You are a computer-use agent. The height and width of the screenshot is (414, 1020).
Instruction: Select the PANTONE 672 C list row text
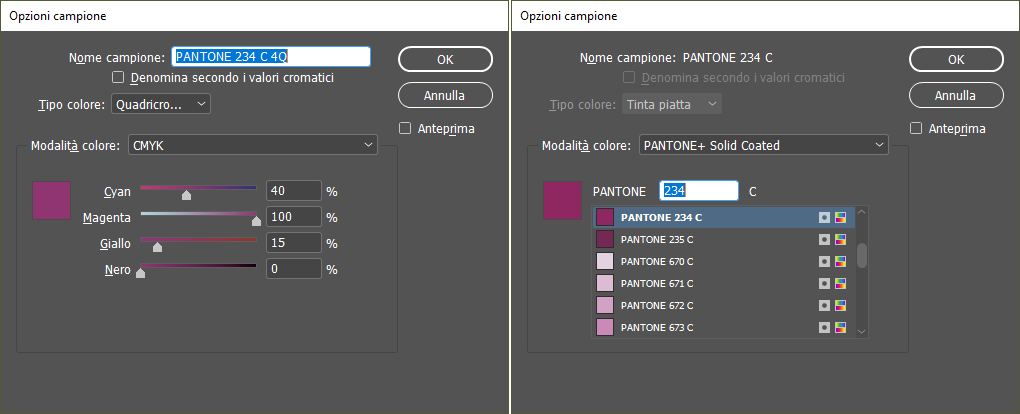click(657, 305)
